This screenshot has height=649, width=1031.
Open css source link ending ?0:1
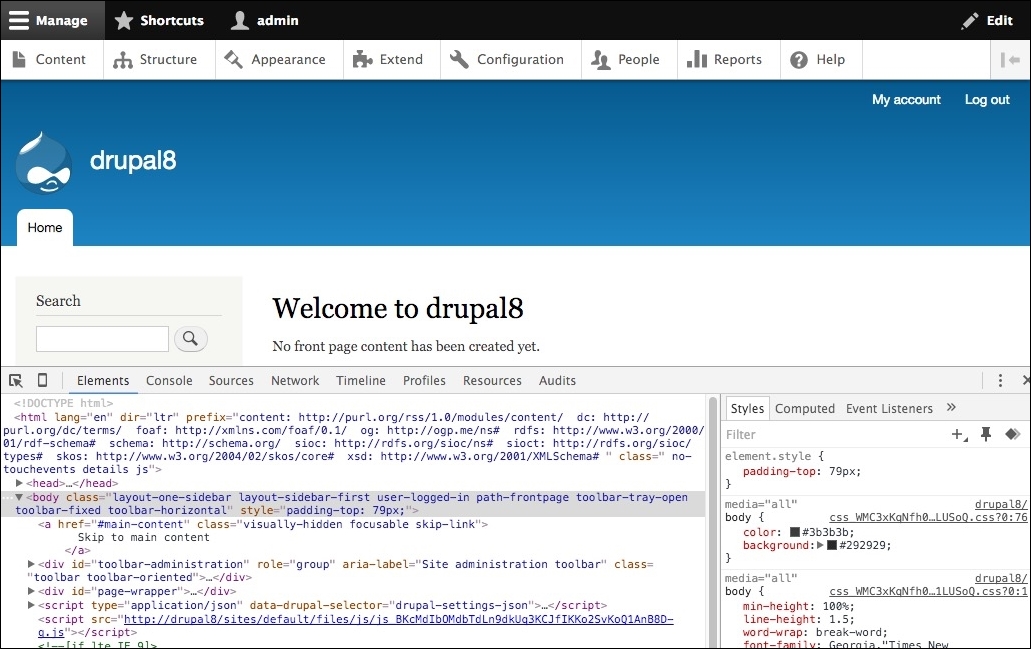click(x=928, y=592)
